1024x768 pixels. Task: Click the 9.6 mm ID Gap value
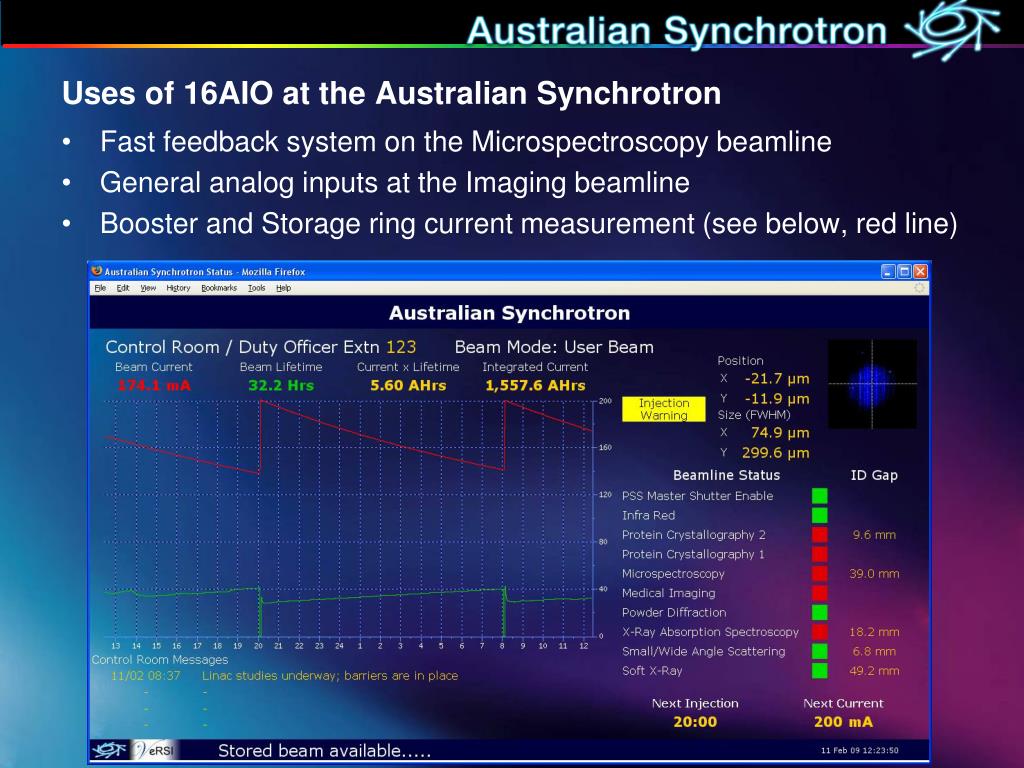pos(874,535)
